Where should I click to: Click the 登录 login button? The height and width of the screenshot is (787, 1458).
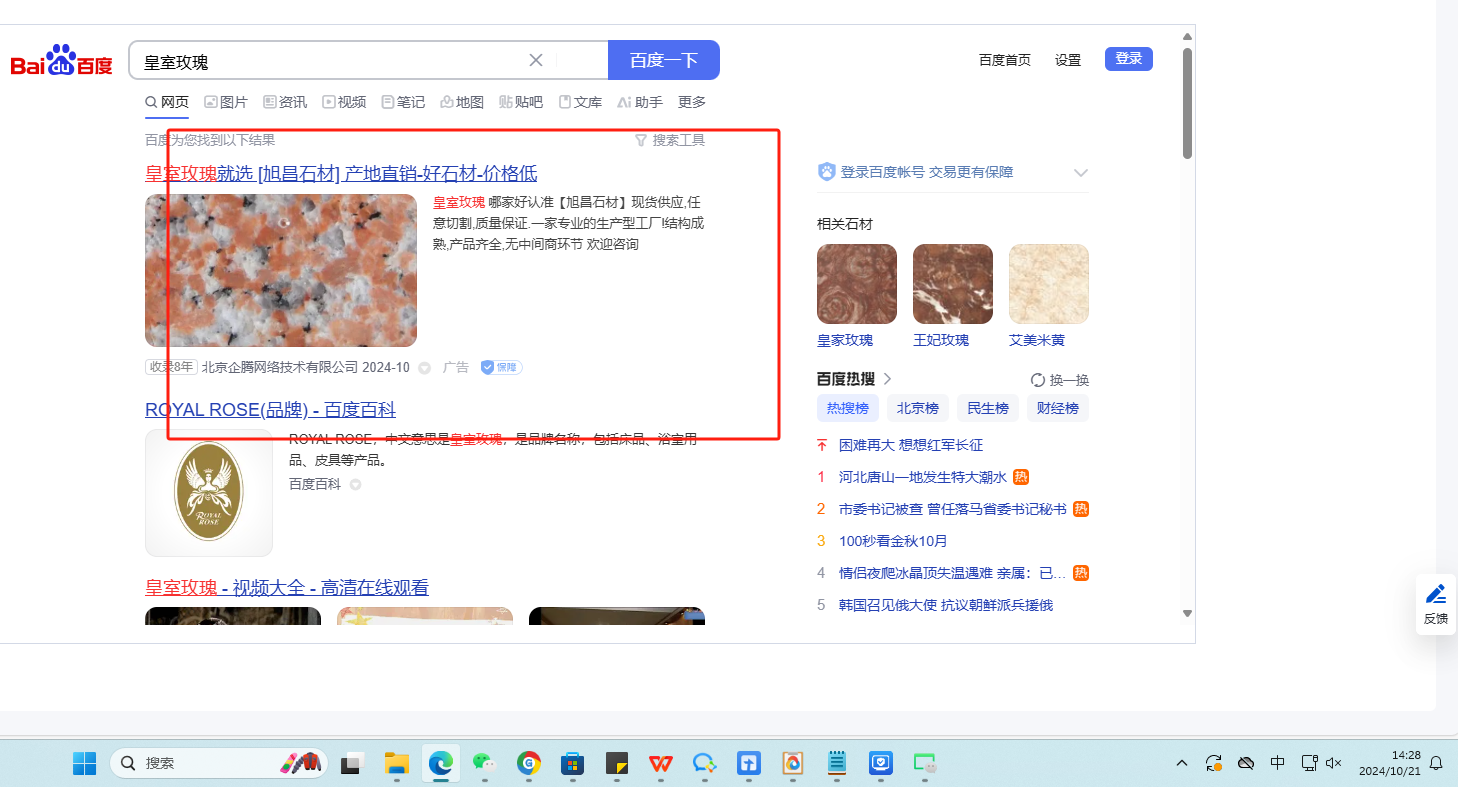[1129, 59]
